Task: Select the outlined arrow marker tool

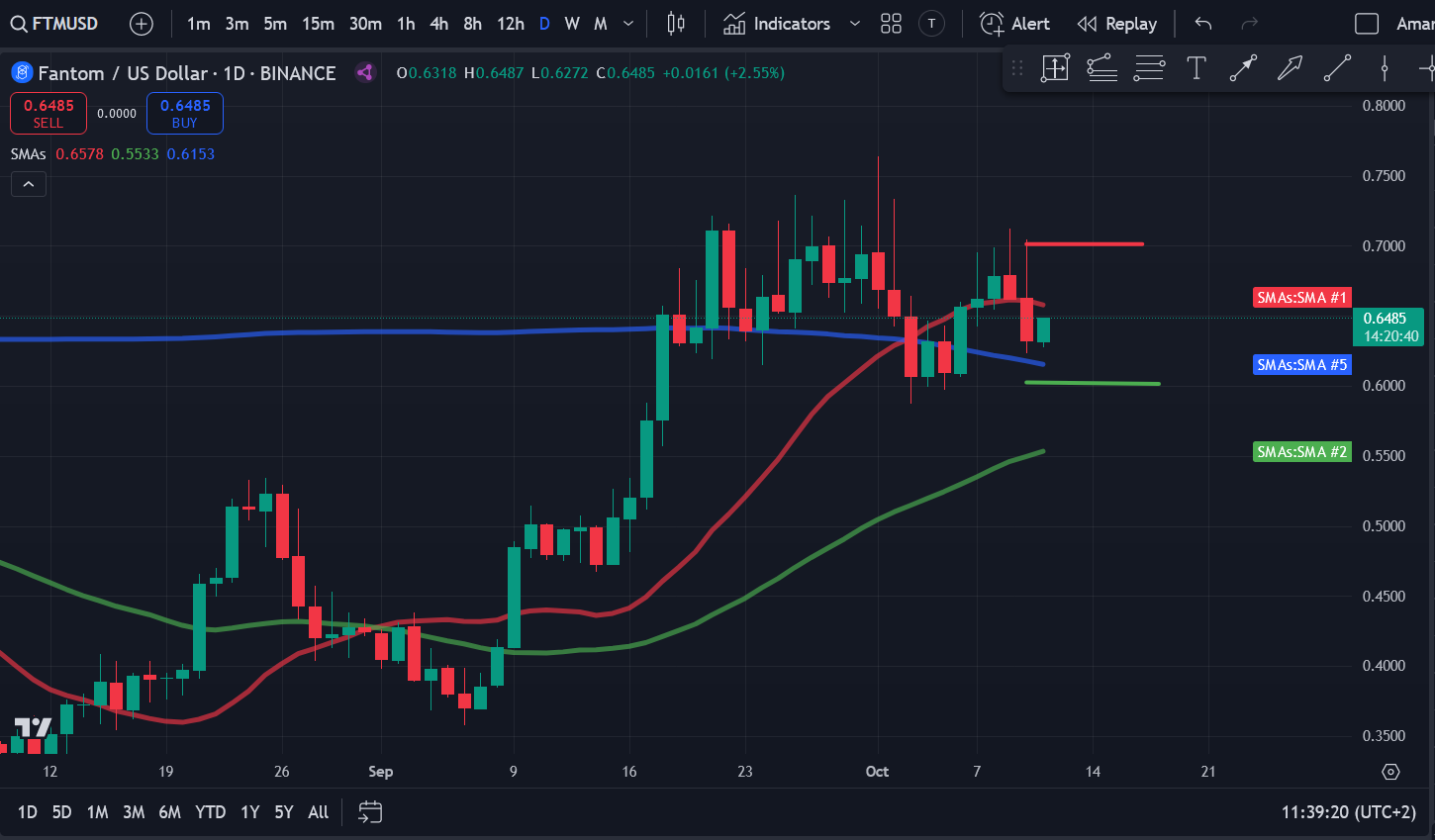Action: [1290, 68]
